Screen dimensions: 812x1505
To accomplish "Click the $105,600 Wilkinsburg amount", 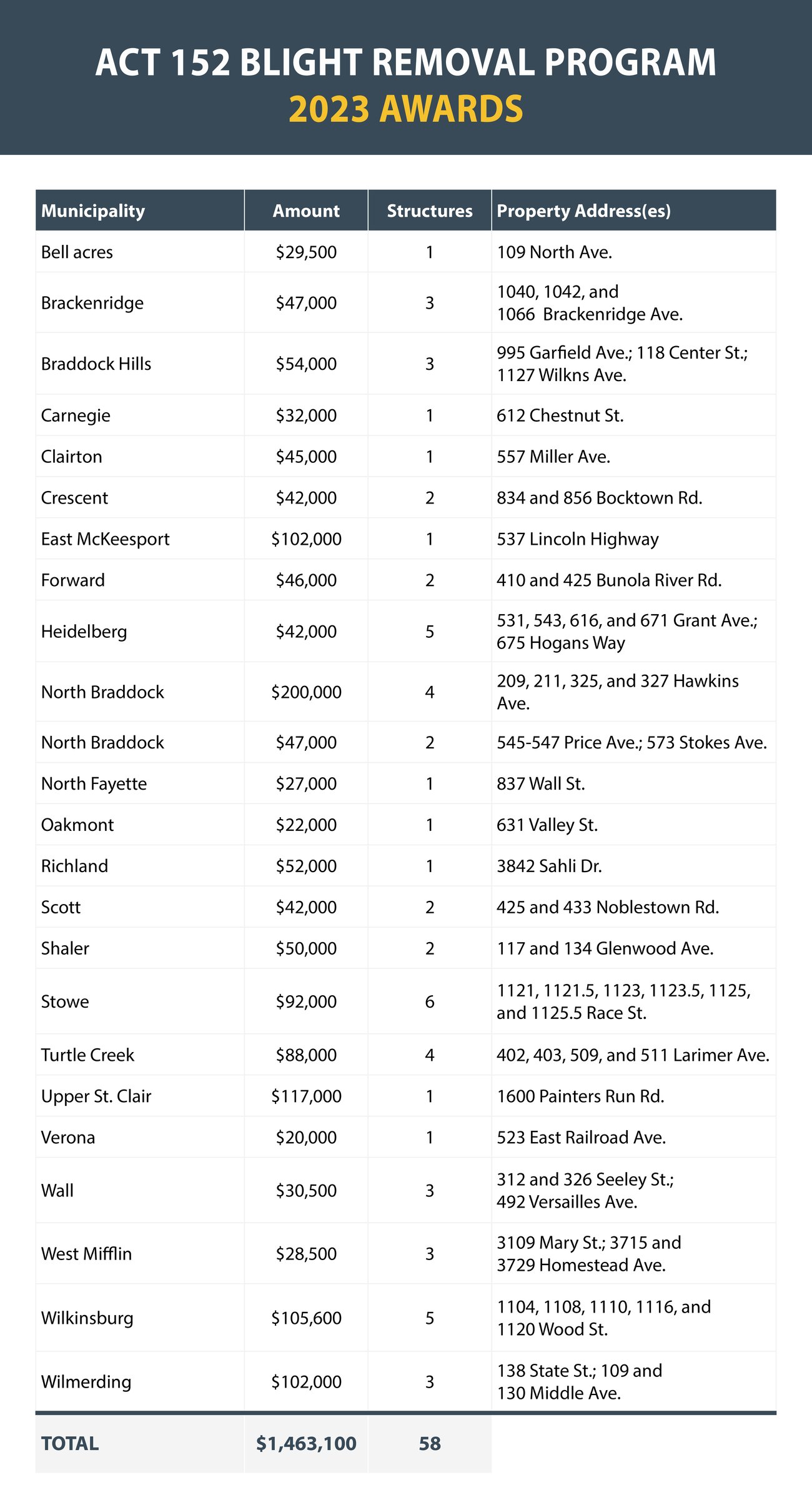I will [x=306, y=1318].
